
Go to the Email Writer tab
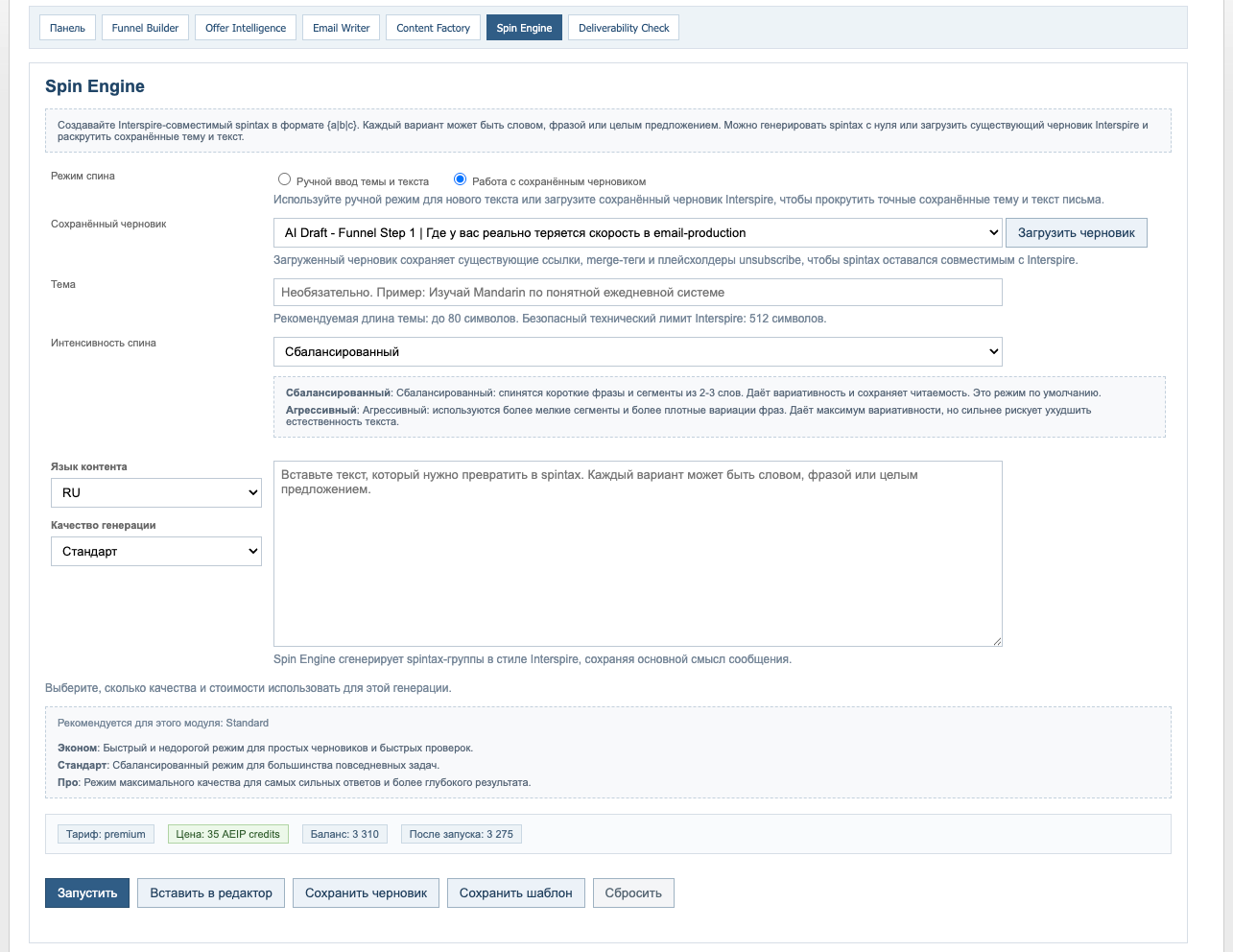pos(341,28)
